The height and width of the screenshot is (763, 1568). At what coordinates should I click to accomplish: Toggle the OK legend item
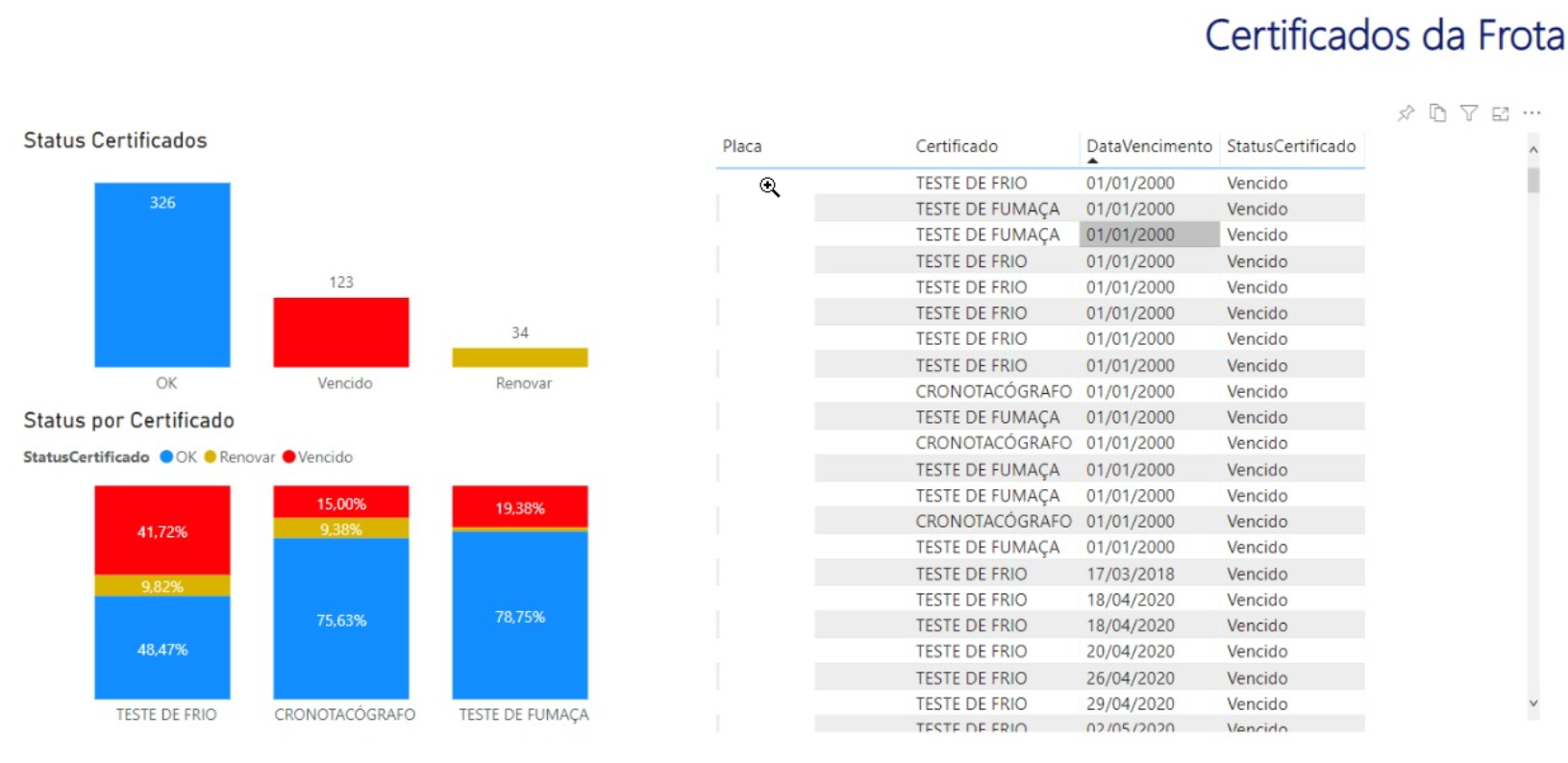pyautogui.click(x=179, y=457)
